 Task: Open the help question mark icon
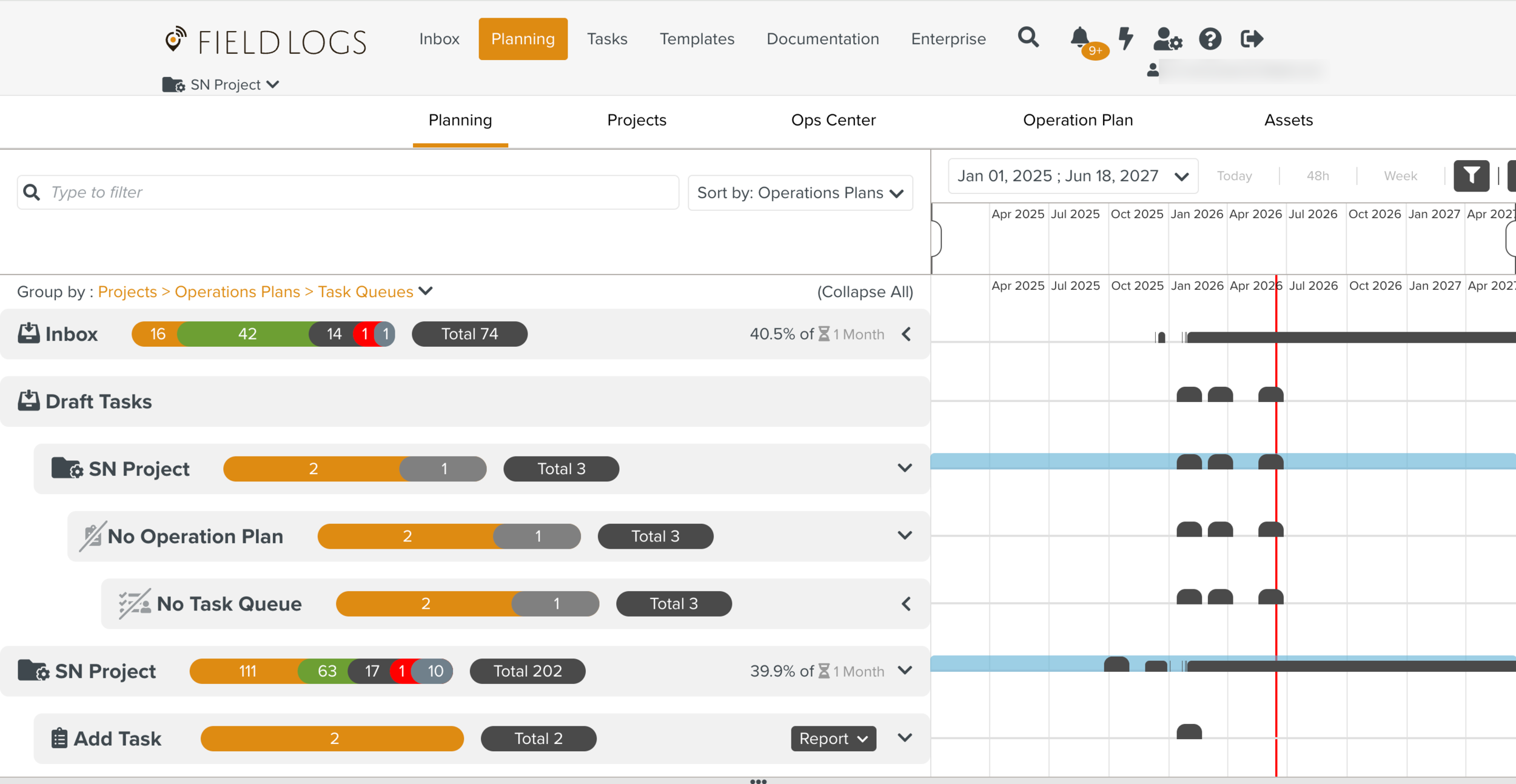tap(1210, 39)
